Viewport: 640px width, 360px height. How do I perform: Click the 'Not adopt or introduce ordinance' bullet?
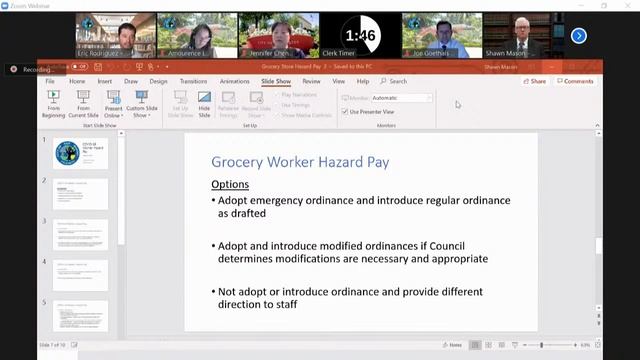350,298
